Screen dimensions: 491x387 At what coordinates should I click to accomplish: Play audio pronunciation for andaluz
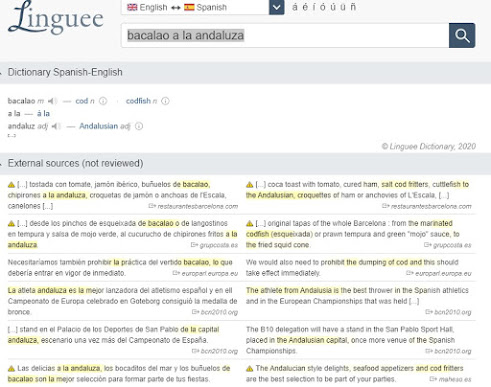tap(56, 126)
